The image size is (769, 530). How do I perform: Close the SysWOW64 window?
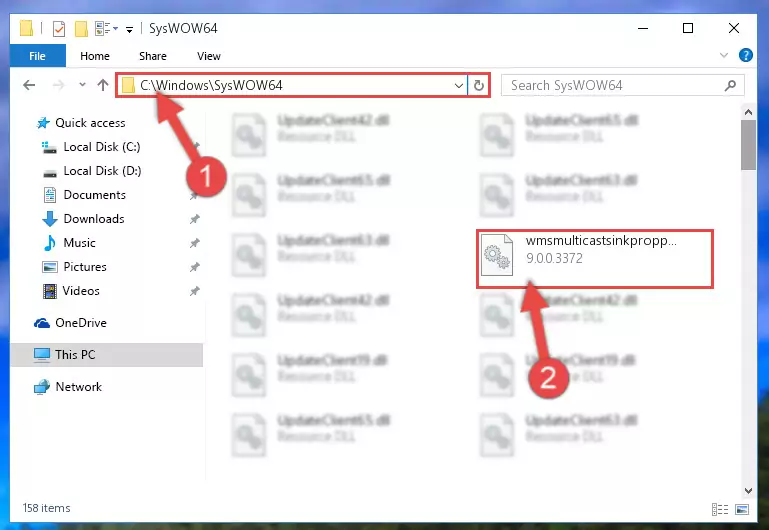(734, 28)
